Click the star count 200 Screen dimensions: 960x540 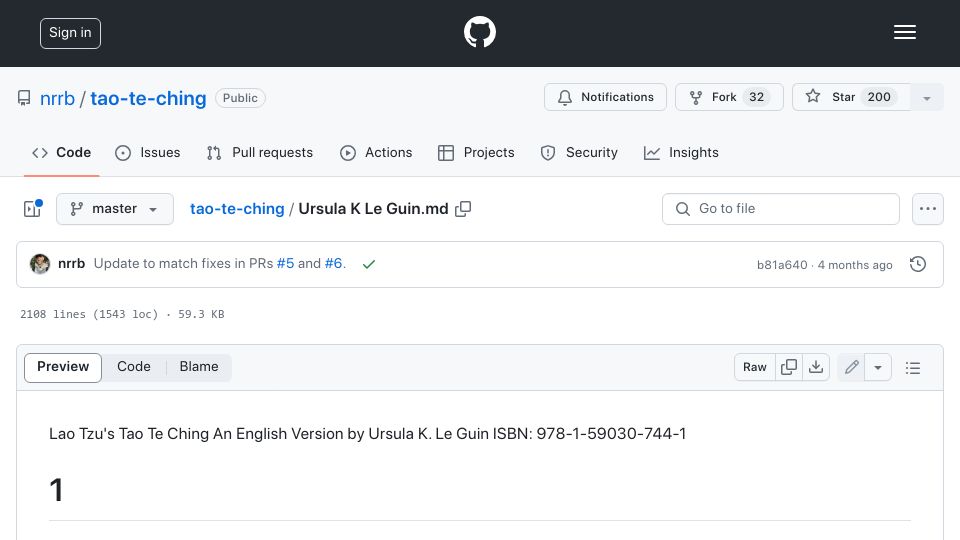point(879,97)
